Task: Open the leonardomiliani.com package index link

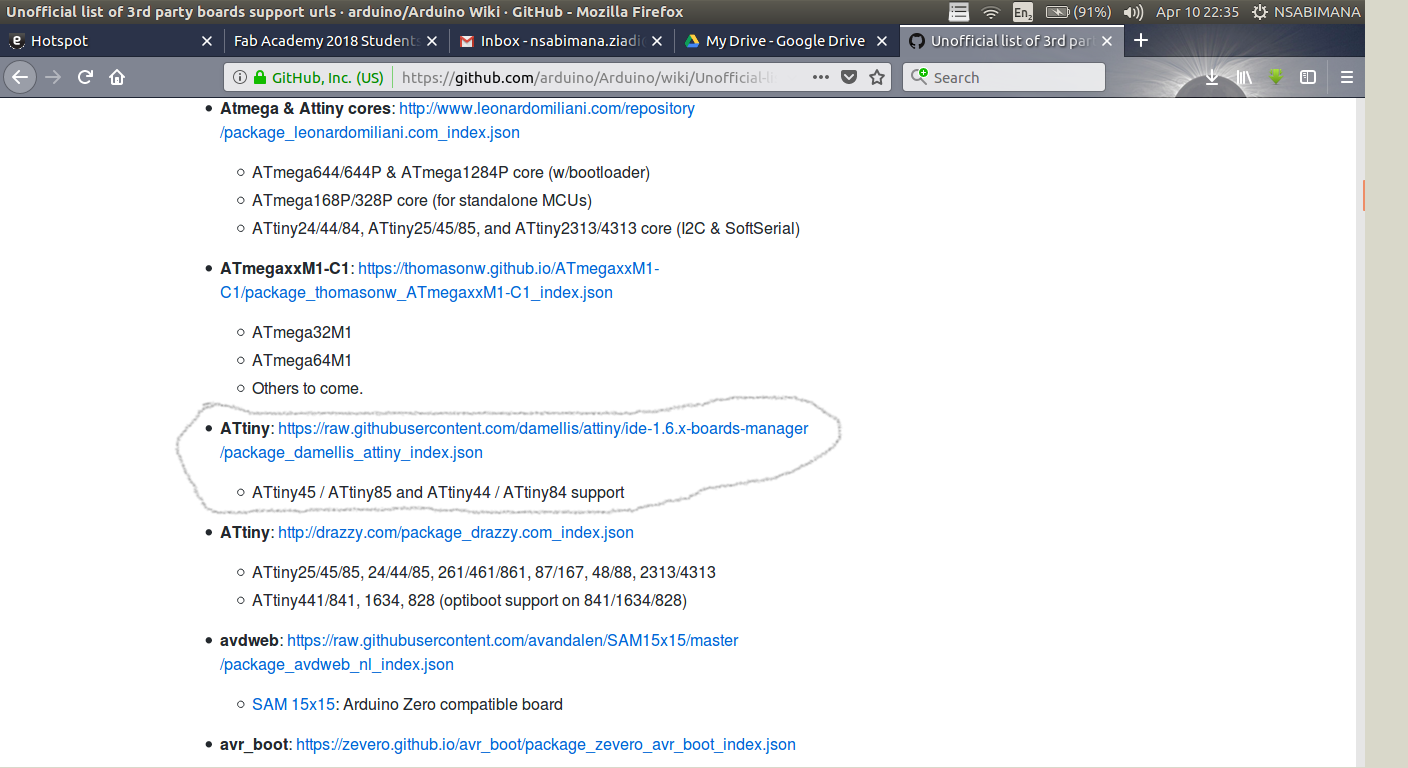Action: [457, 120]
